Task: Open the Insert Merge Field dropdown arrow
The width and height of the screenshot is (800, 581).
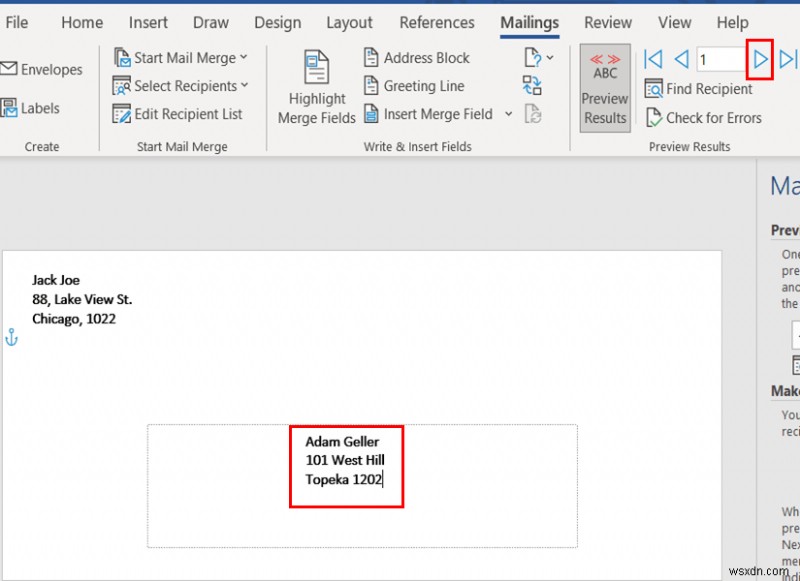Action: coord(509,114)
